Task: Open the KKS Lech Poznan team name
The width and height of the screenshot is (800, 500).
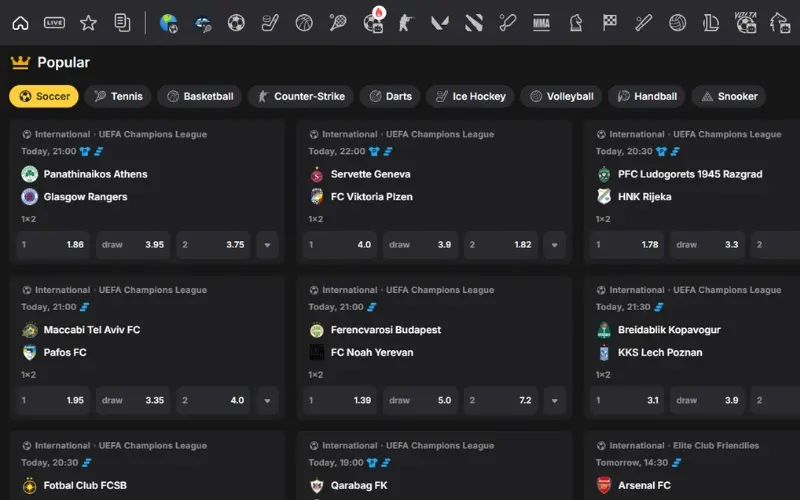Action: click(x=660, y=353)
